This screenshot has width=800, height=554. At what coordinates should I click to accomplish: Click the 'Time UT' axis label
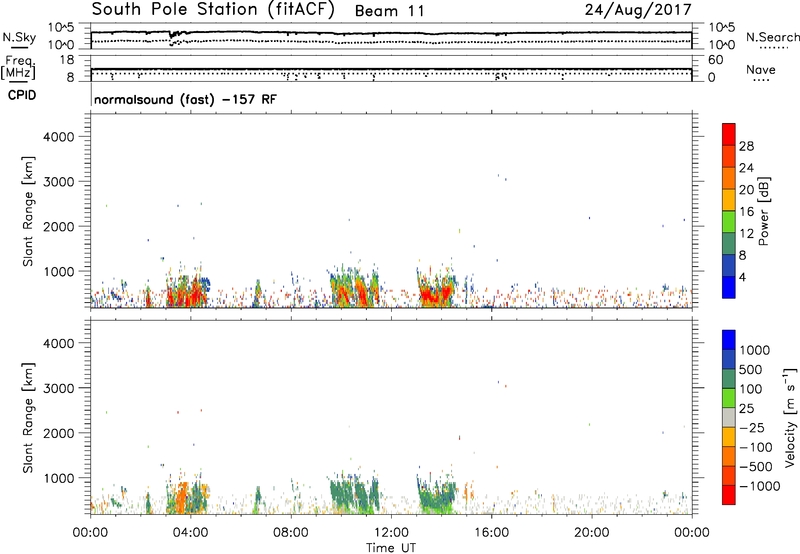coord(391,548)
